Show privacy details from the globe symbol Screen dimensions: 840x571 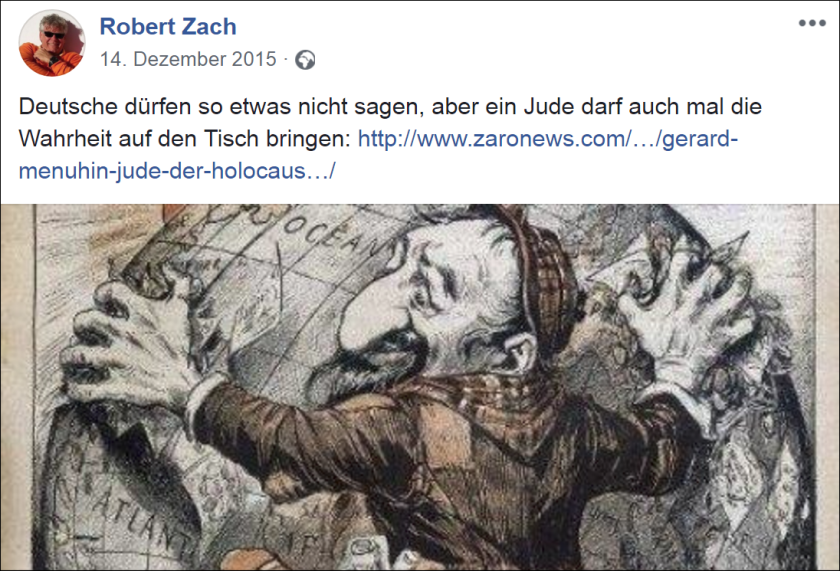[x=305, y=60]
